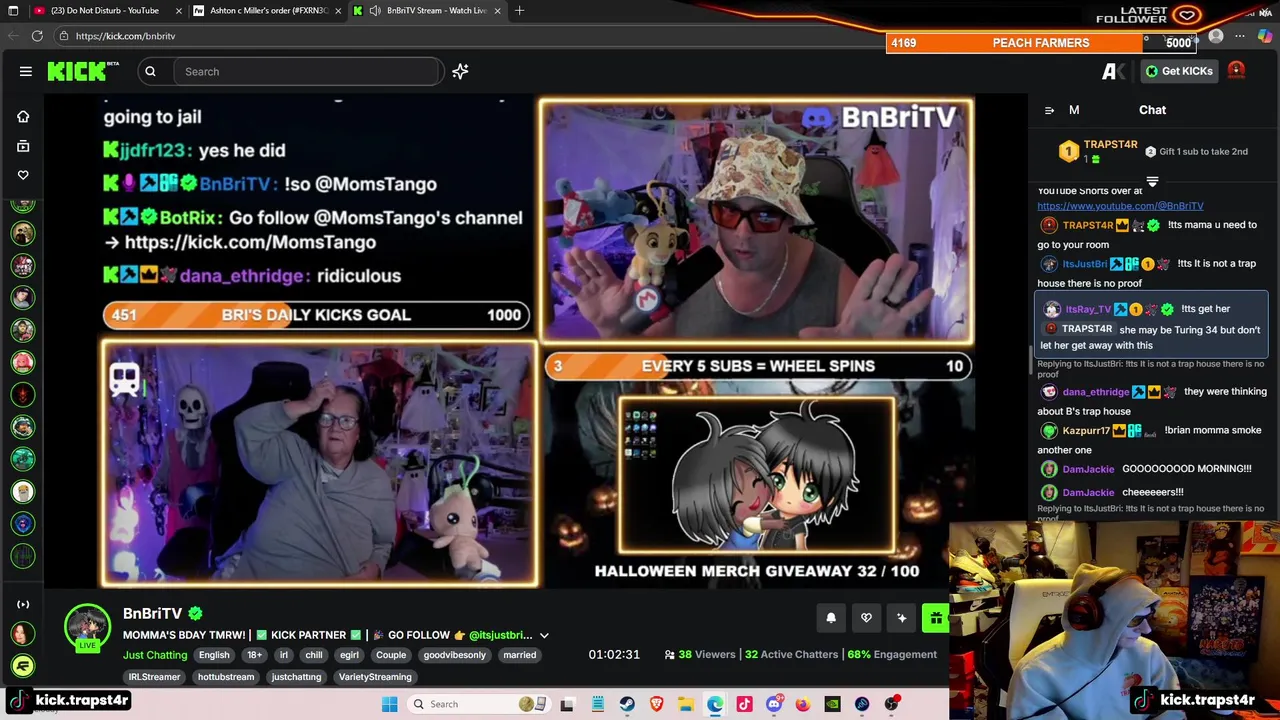The image size is (1280, 720).
Task: Open the Windows Start menu
Action: point(389,704)
